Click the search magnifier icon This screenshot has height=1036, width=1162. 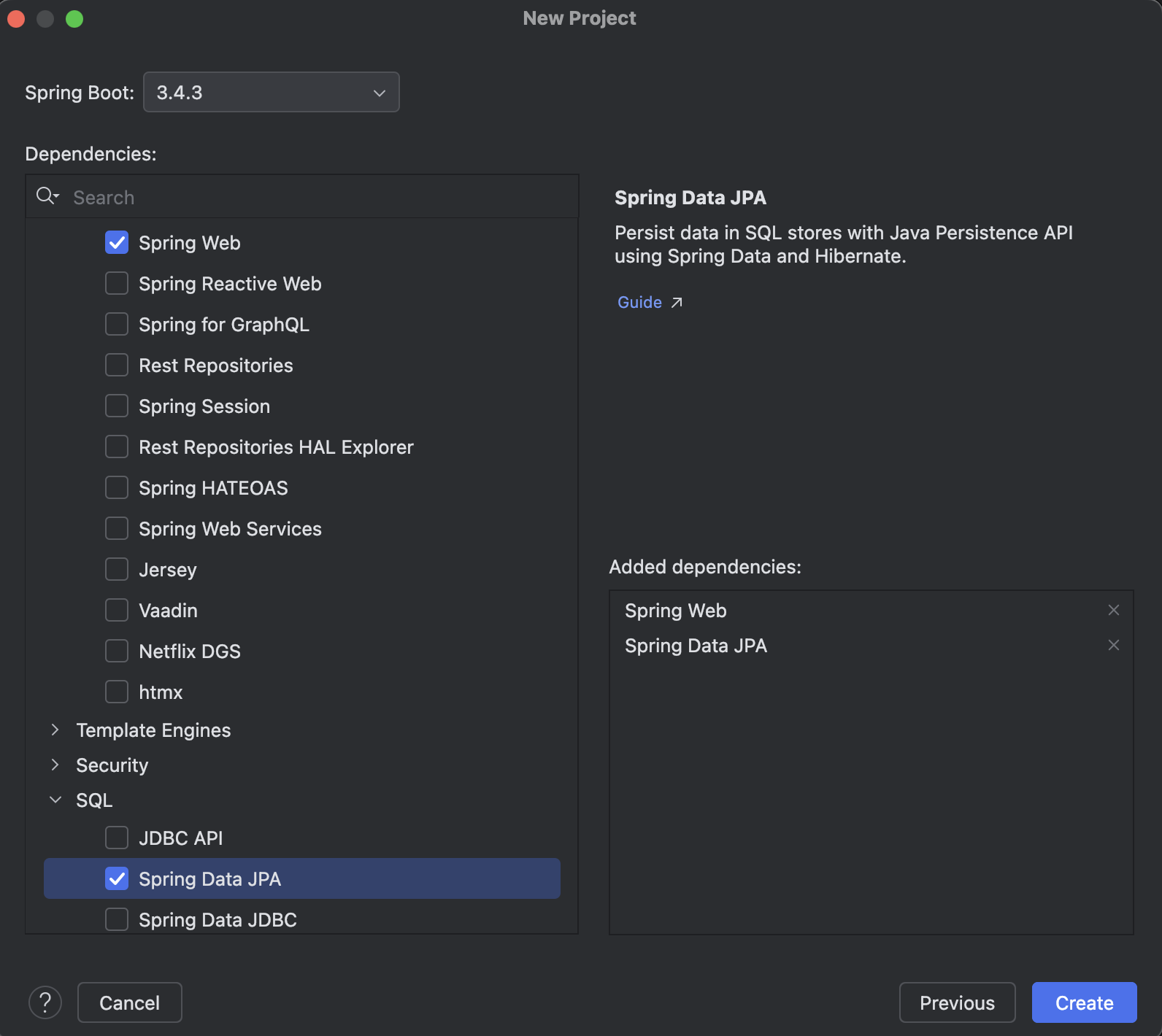pyautogui.click(x=47, y=196)
